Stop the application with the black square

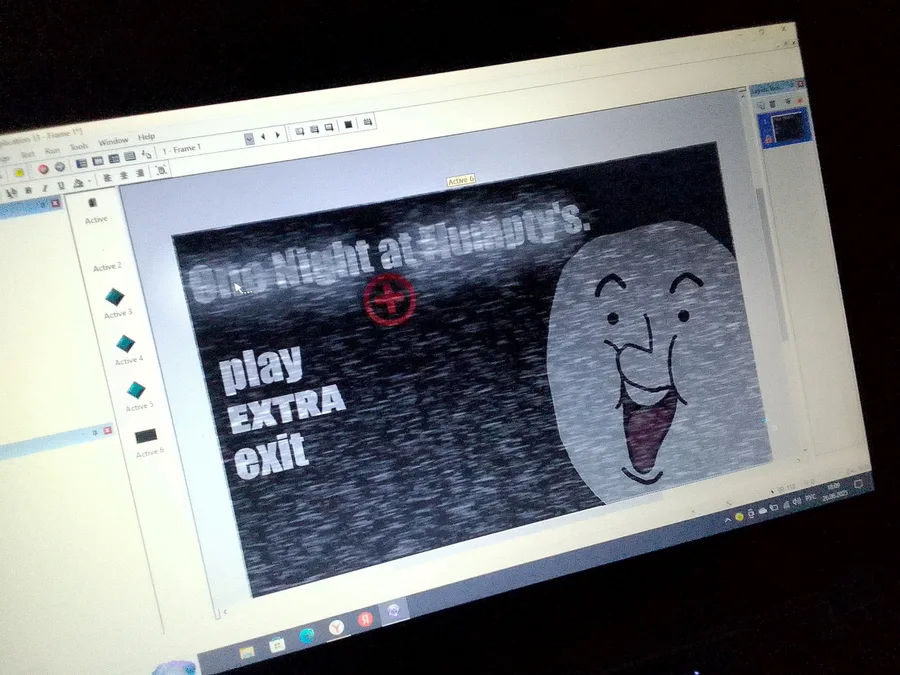tap(348, 125)
